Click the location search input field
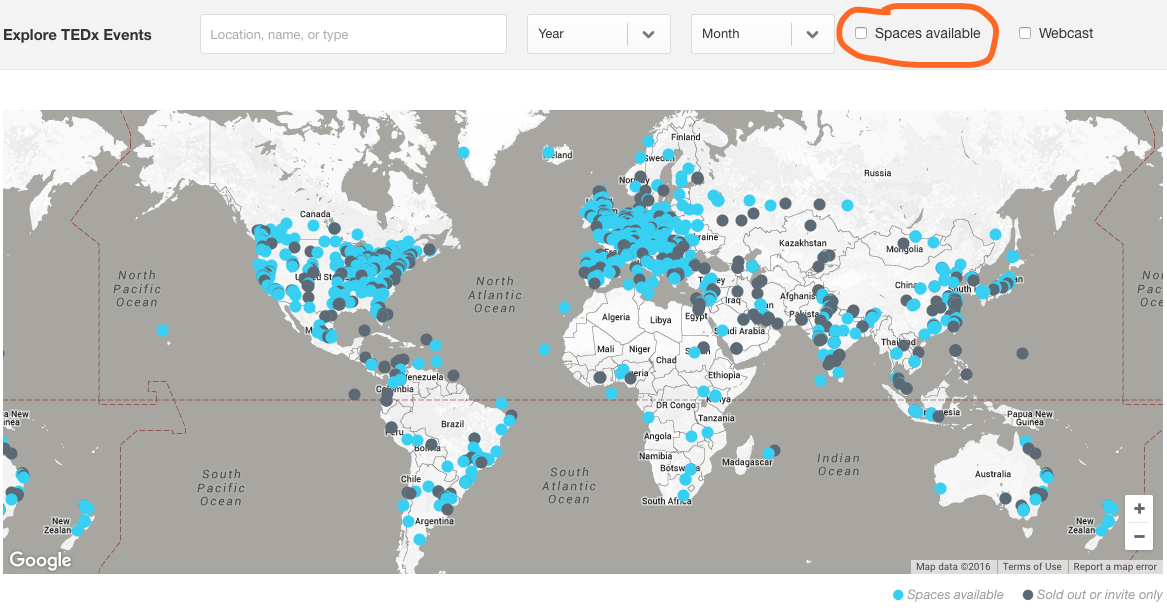Viewport: 1167px width, 614px height. click(352, 33)
